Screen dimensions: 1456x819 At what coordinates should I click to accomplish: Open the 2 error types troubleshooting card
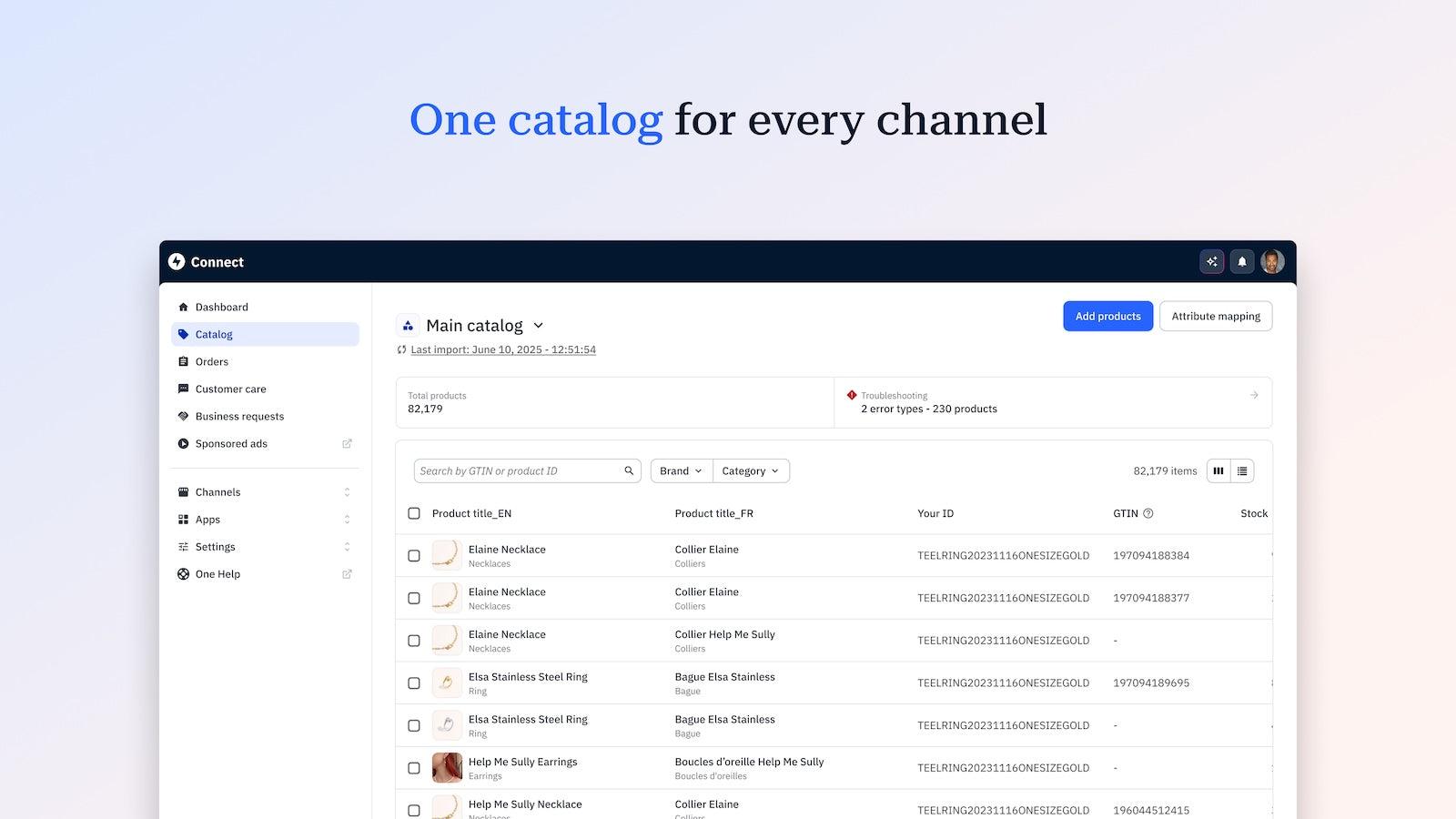(x=1053, y=402)
